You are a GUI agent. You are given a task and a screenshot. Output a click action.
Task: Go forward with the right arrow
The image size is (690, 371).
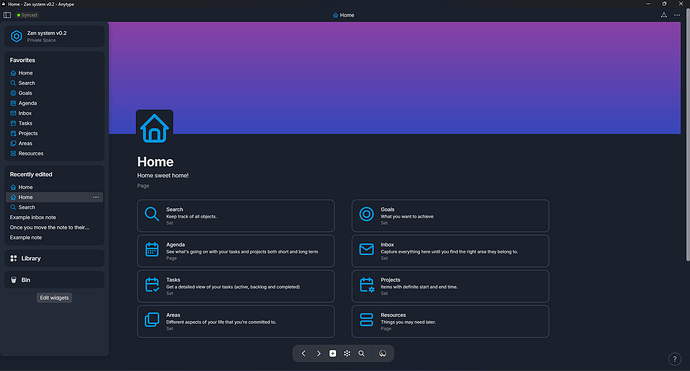click(x=318, y=353)
